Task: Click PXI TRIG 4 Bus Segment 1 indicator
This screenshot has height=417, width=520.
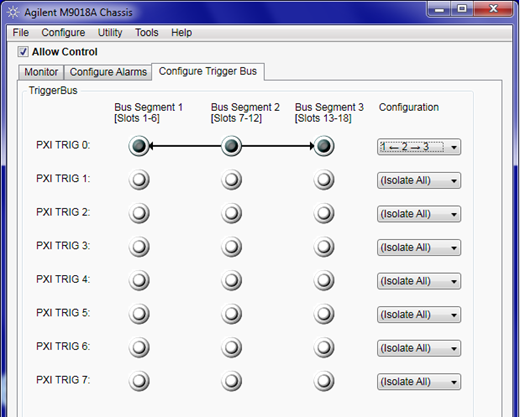Action: tap(139, 280)
